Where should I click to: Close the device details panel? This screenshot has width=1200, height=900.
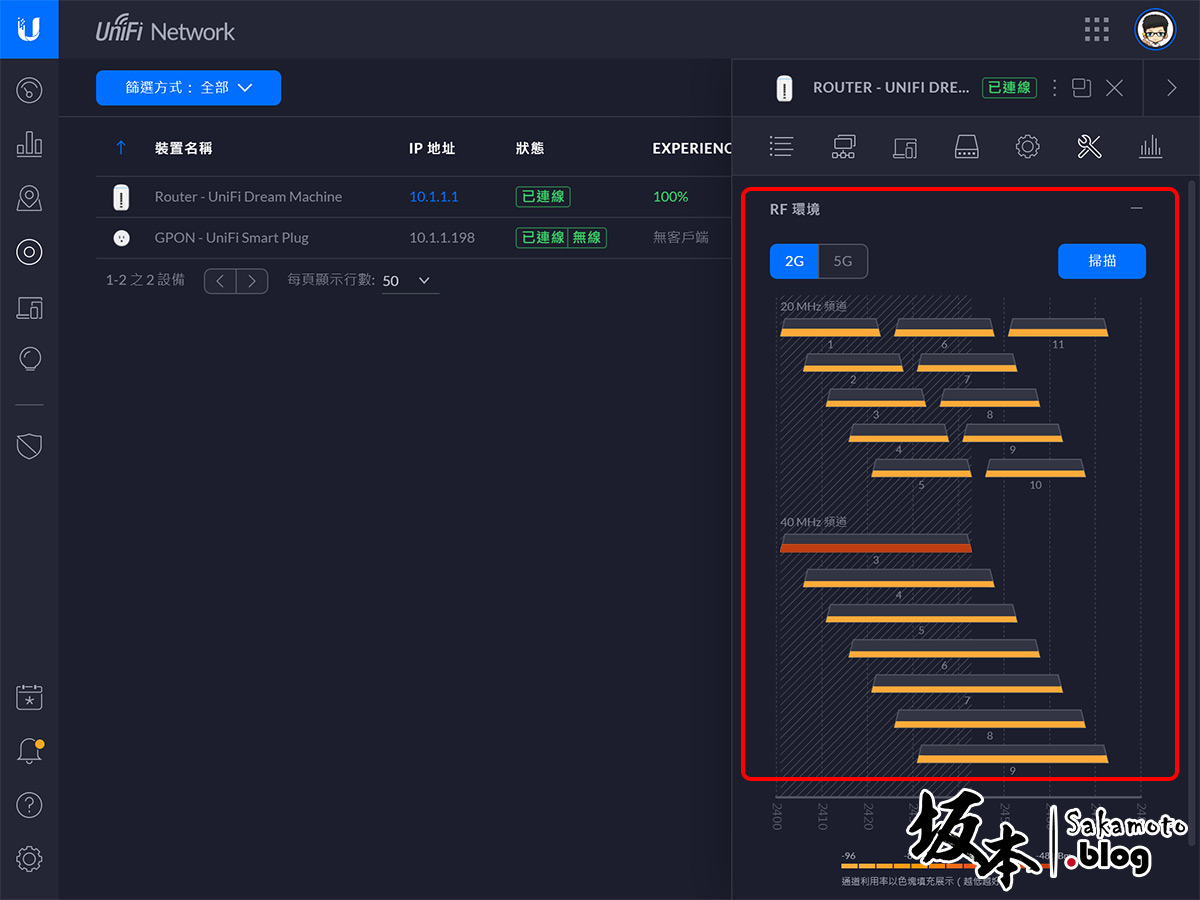(x=1114, y=88)
